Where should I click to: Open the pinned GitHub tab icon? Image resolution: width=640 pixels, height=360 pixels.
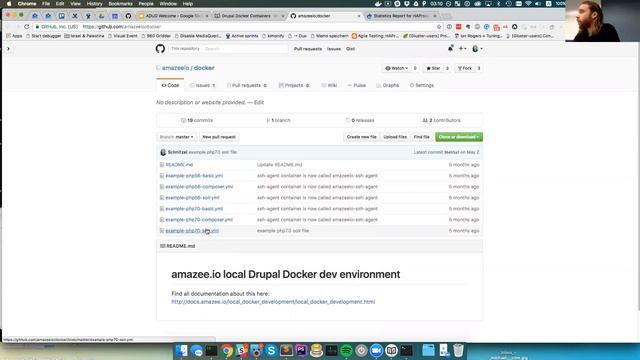tap(128, 16)
